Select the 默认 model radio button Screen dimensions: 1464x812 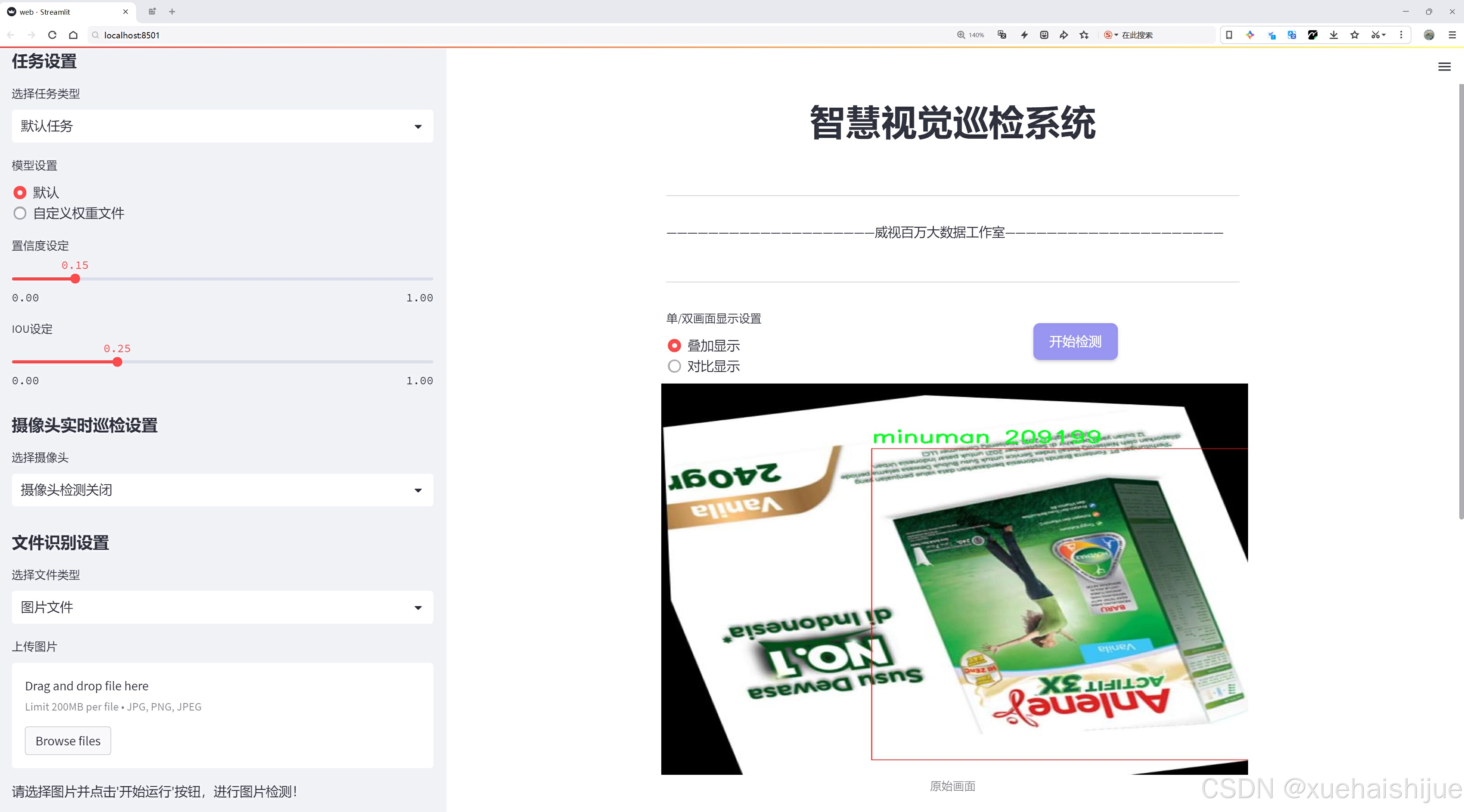pyautogui.click(x=20, y=193)
